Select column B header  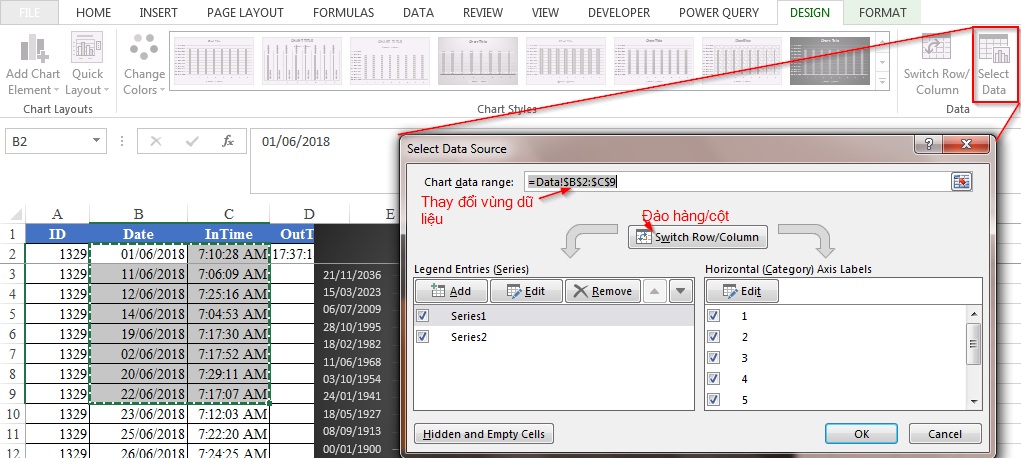tap(138, 214)
